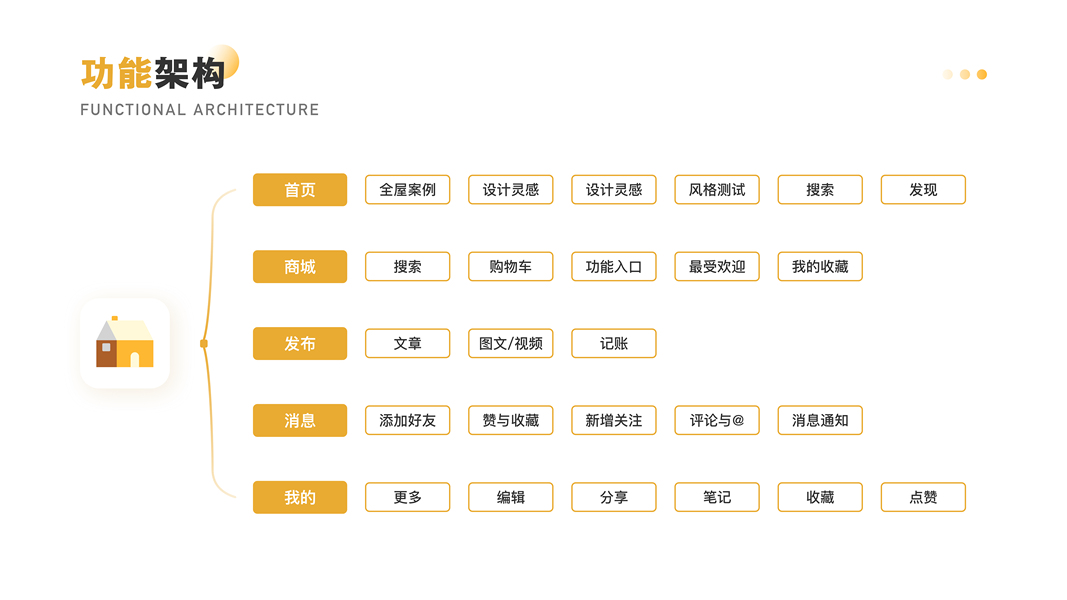Click the darkest orange pagination dot
This screenshot has width=1067, height=600.
[x=982, y=74]
